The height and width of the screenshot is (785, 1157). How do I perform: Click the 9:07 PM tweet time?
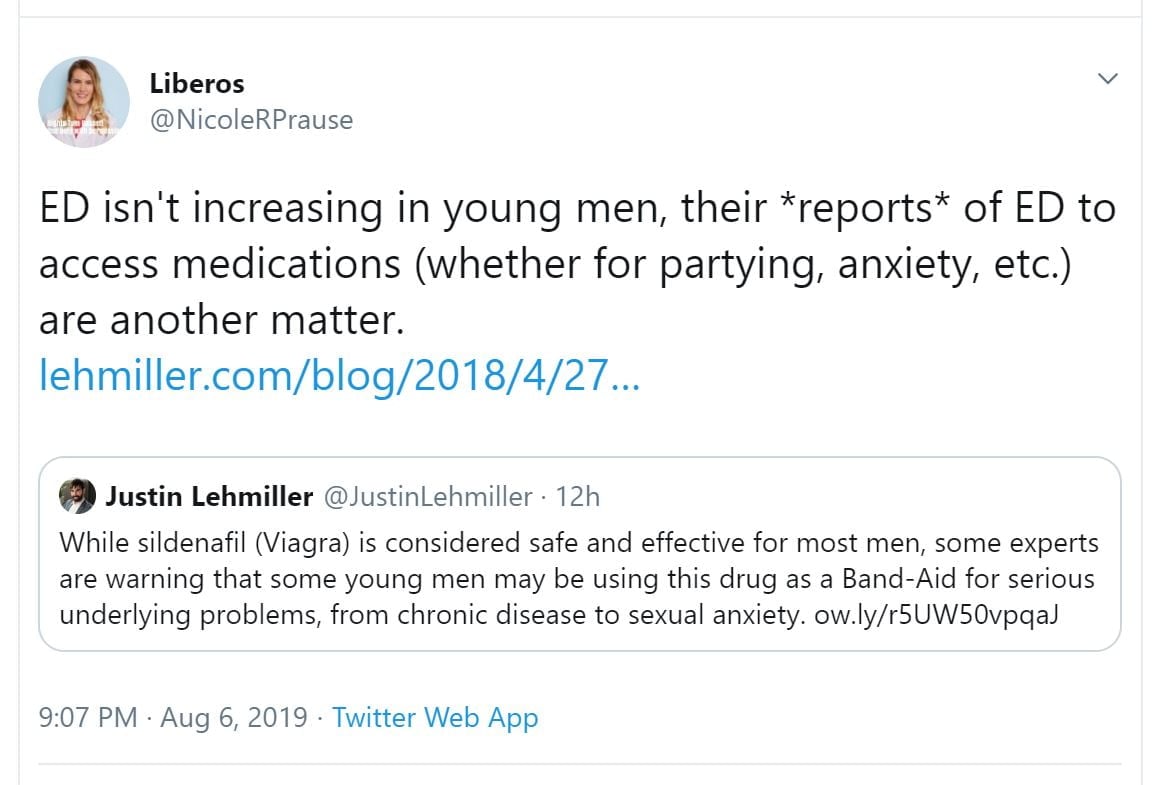(87, 717)
